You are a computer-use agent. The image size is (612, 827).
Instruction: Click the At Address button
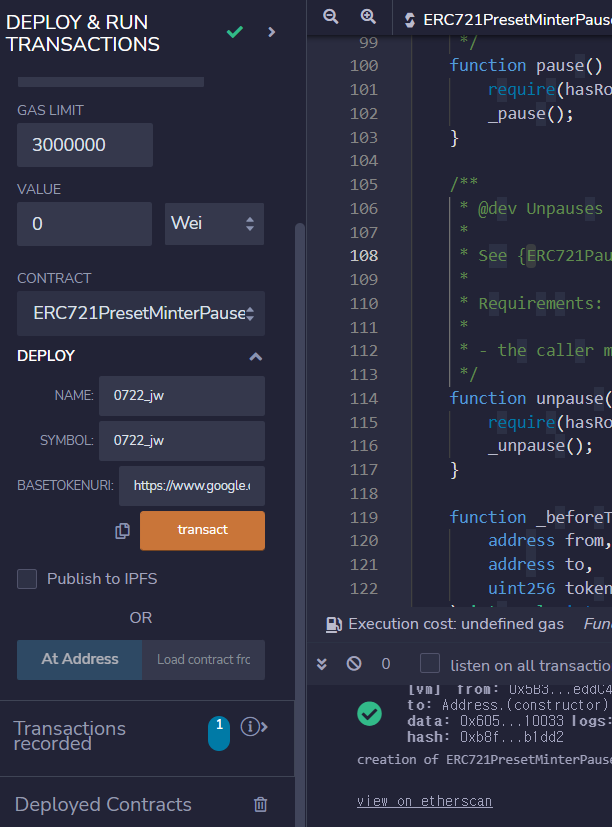(80, 659)
